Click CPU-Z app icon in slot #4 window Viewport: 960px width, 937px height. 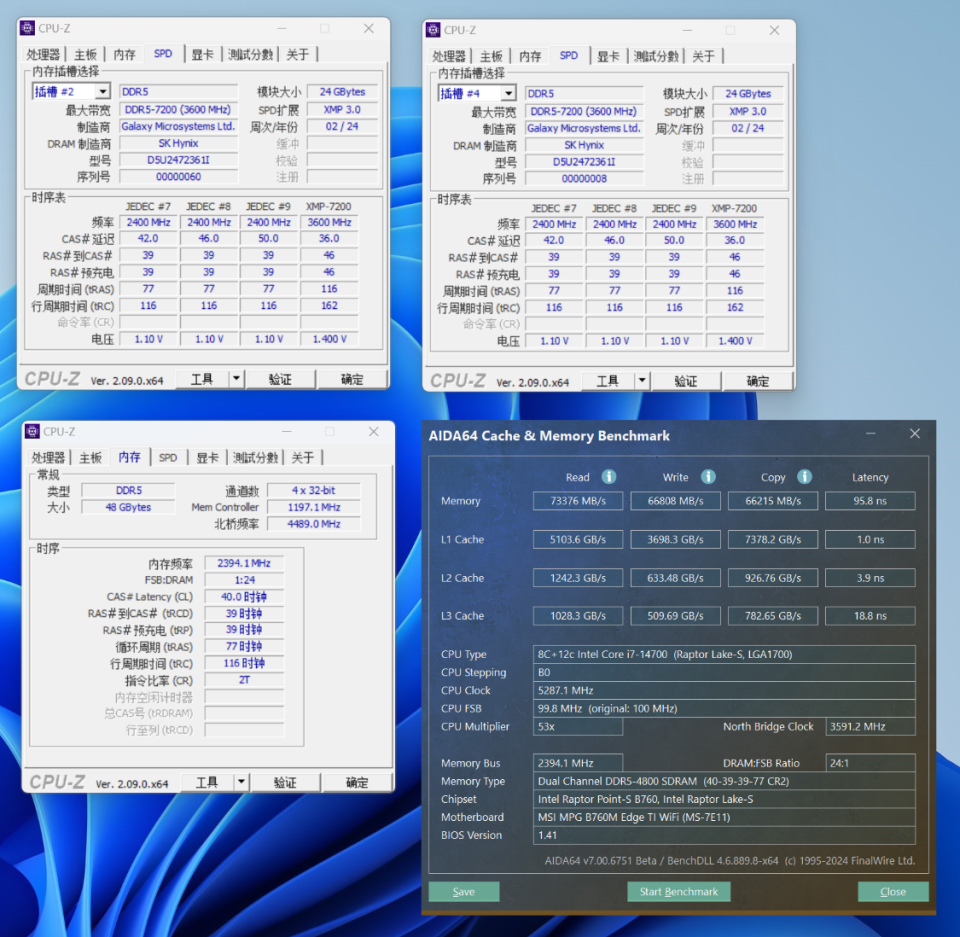point(433,30)
